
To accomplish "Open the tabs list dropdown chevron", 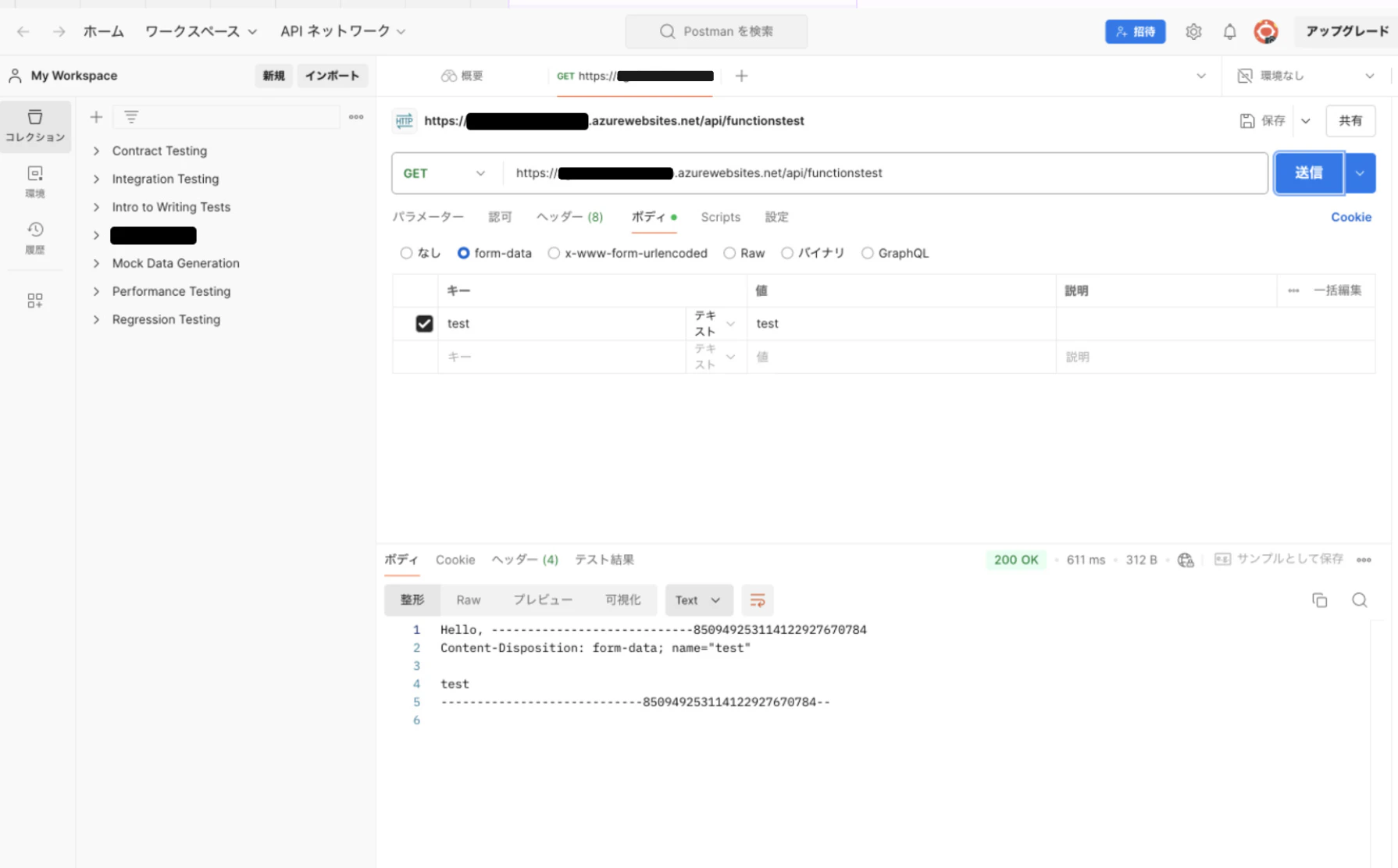I will pyautogui.click(x=1201, y=76).
